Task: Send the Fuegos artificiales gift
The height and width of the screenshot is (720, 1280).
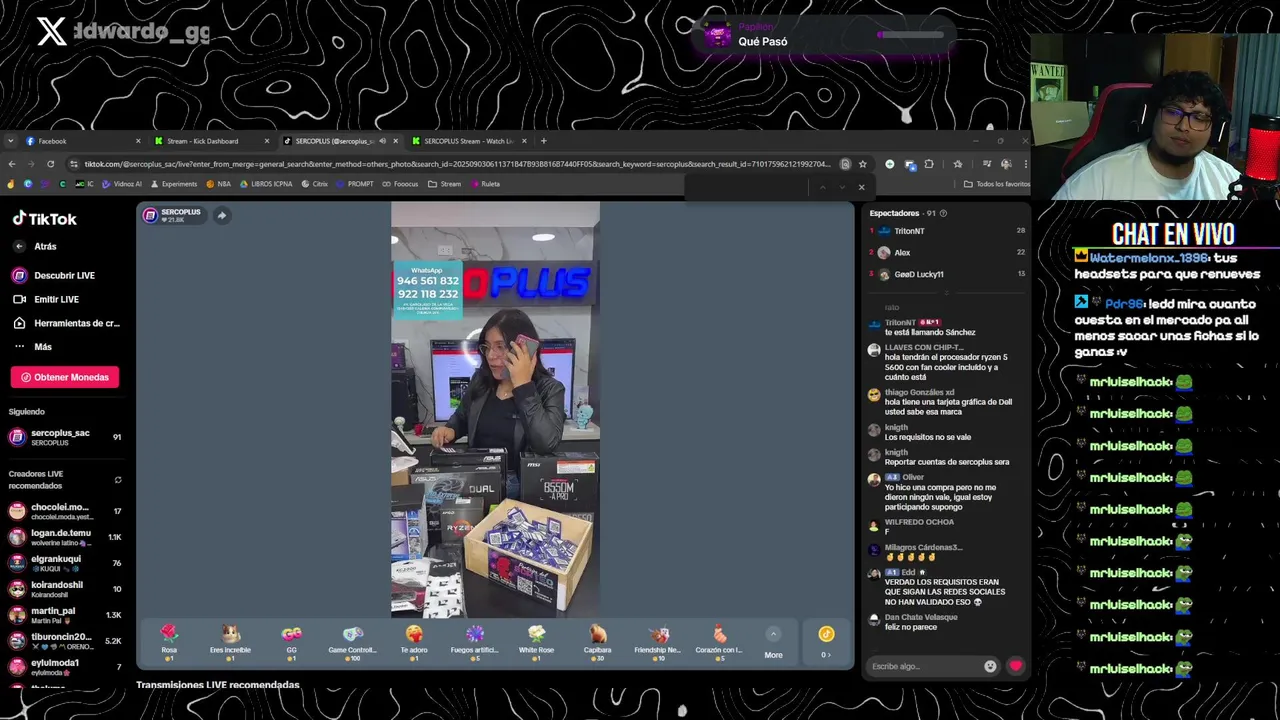Action: (475, 641)
